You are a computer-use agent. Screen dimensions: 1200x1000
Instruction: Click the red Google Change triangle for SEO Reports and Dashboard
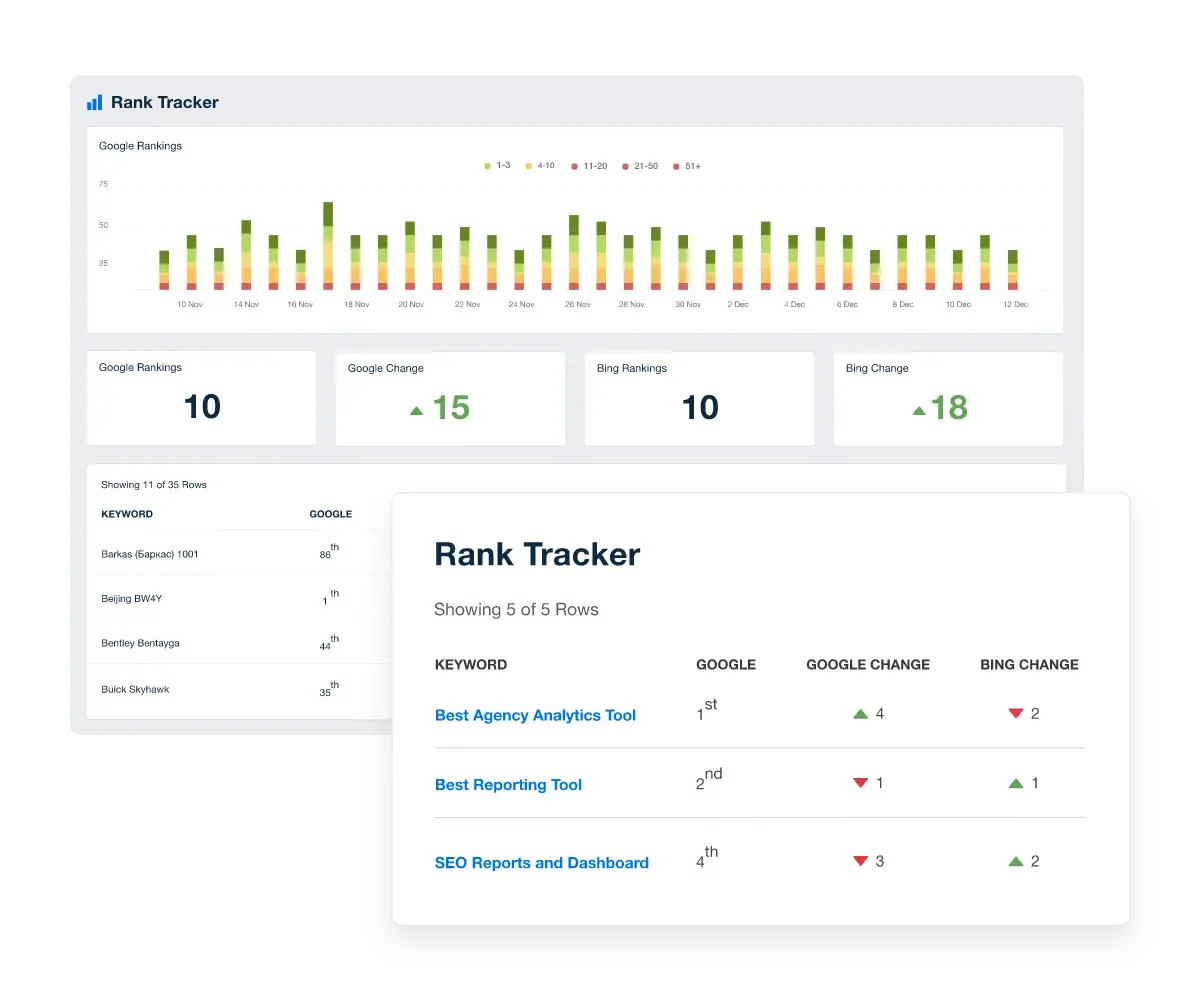(861, 861)
